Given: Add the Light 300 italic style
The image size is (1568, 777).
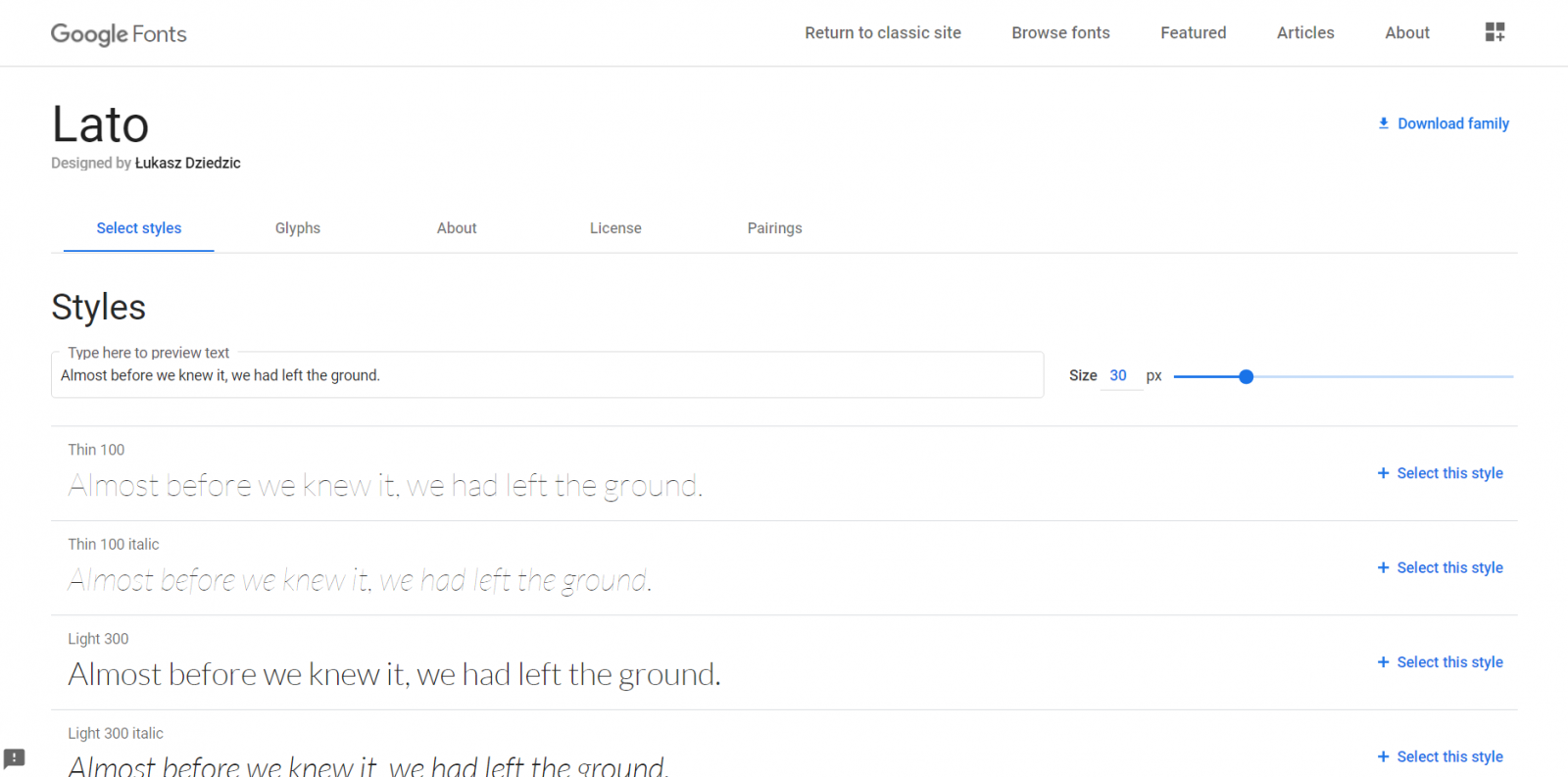Looking at the screenshot, I should click(x=1440, y=756).
